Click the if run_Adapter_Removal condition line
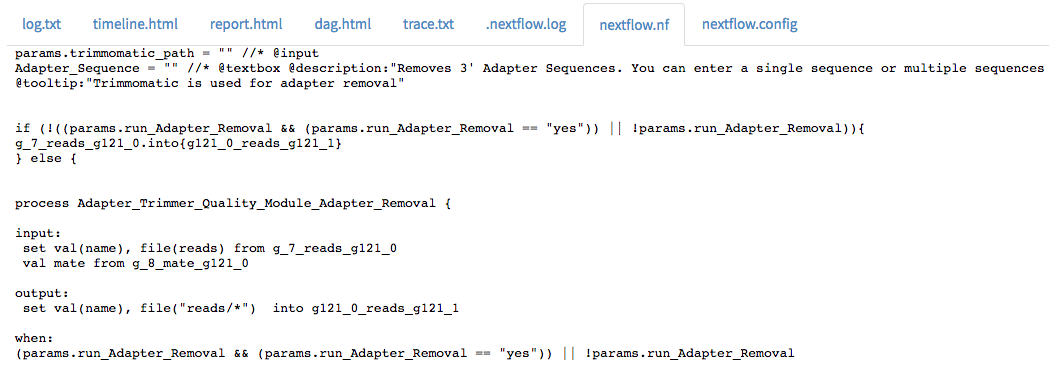Image resolution: width=1049 pixels, height=369 pixels. pos(440,129)
